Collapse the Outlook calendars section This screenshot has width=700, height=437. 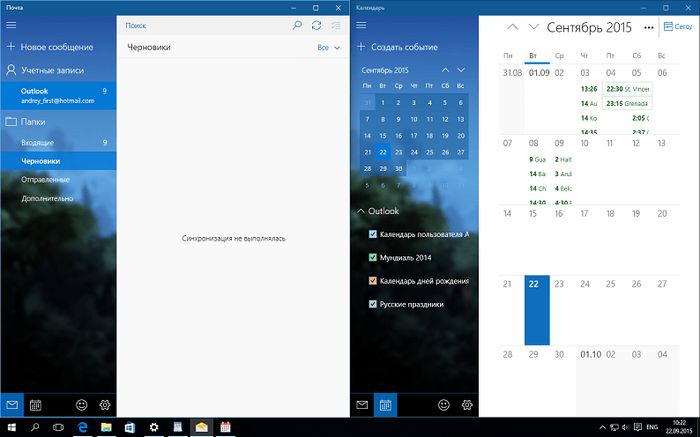361,211
